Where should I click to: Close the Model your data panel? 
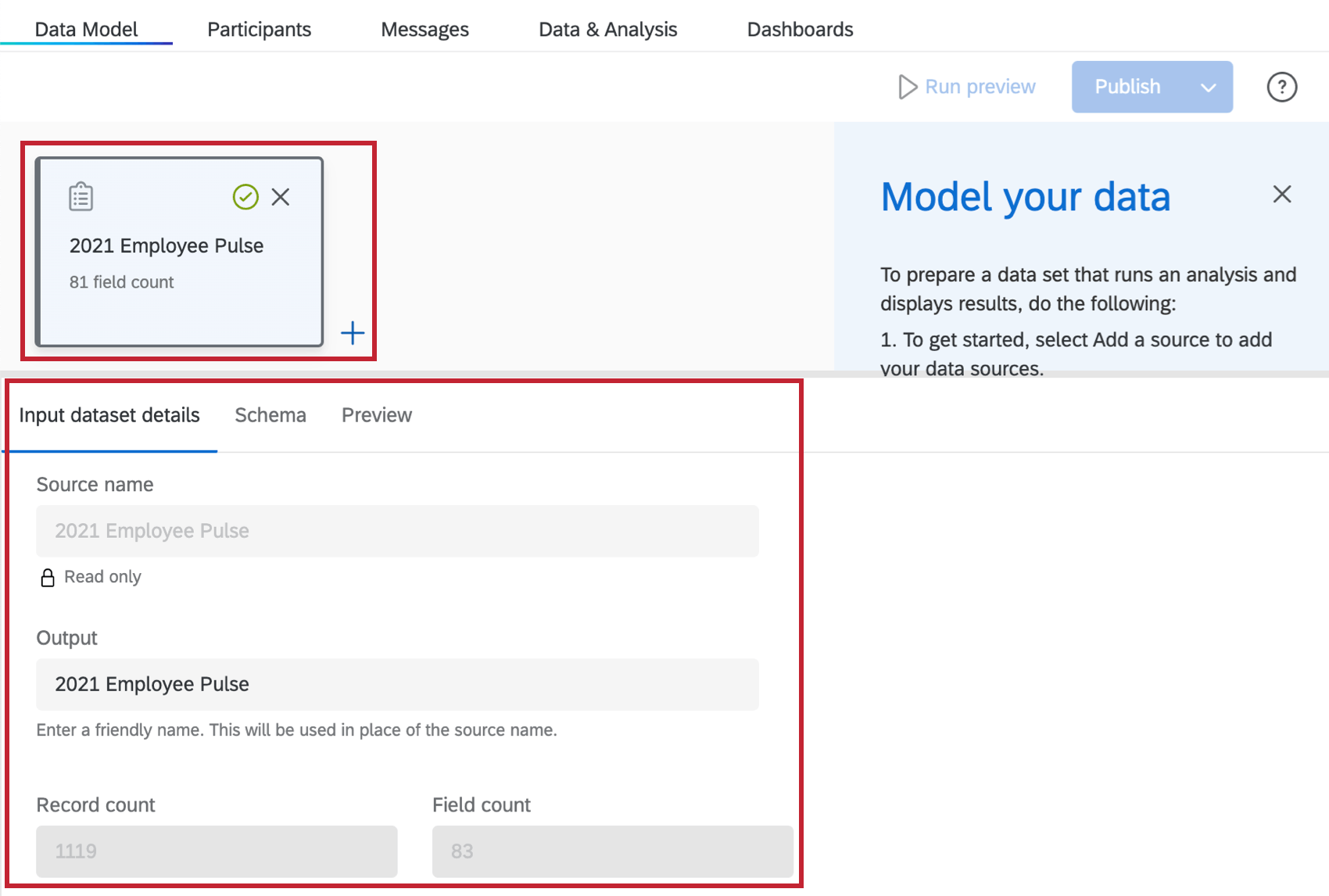(x=1282, y=194)
